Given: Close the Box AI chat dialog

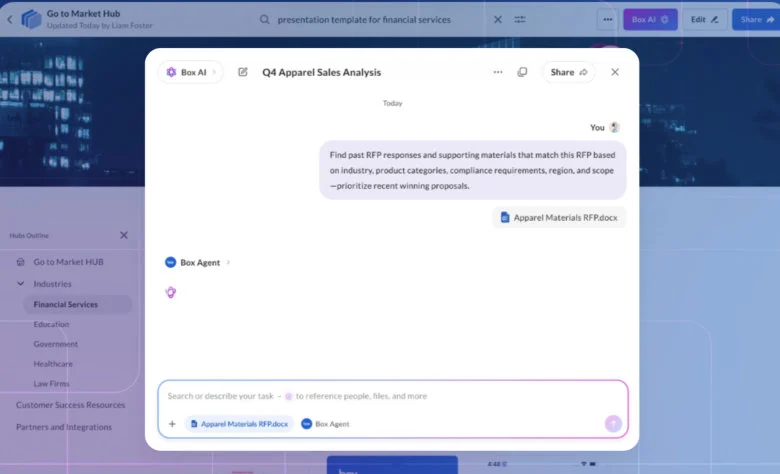Looking at the screenshot, I should [x=615, y=72].
